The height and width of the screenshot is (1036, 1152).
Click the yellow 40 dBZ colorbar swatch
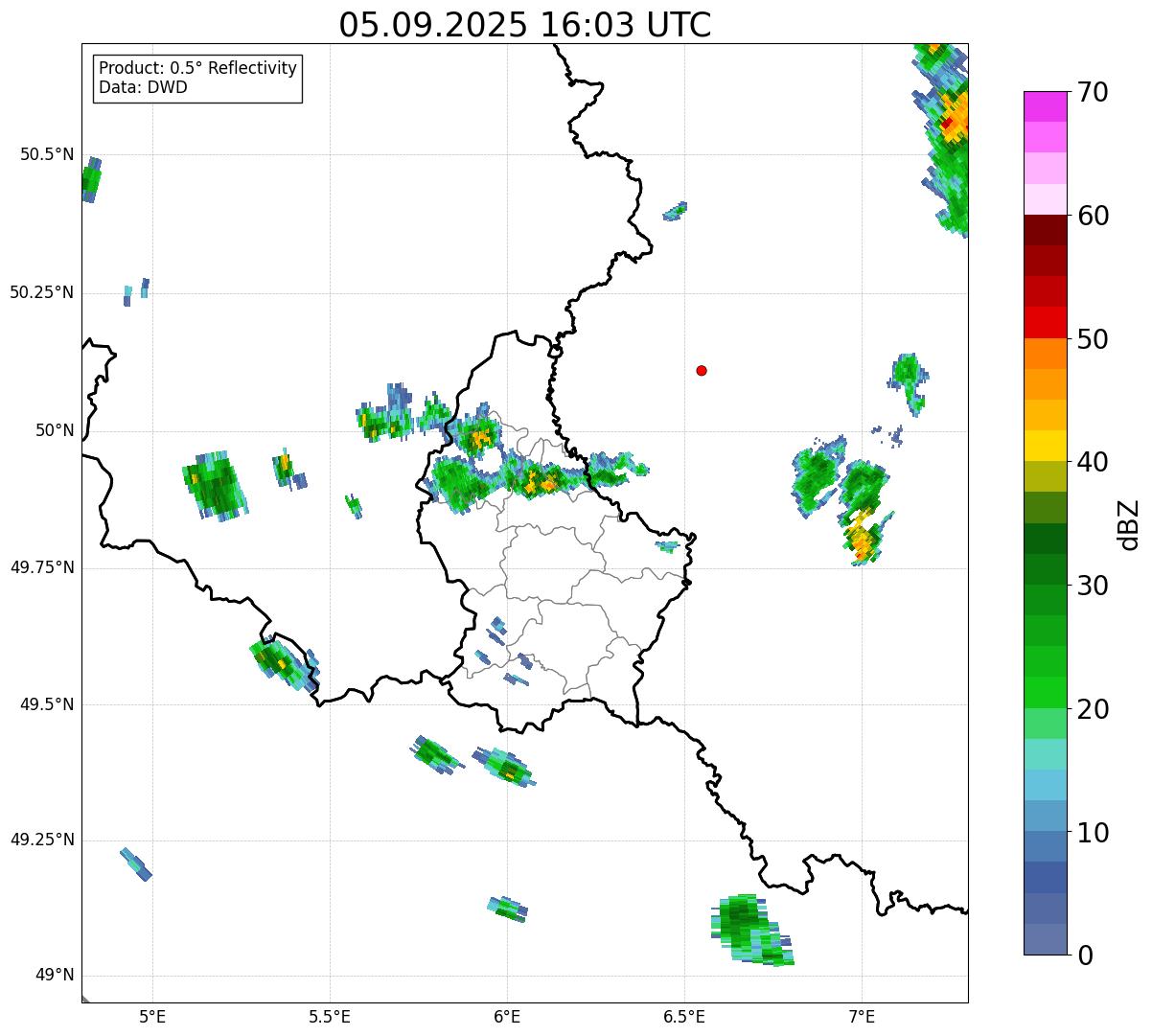[1046, 446]
